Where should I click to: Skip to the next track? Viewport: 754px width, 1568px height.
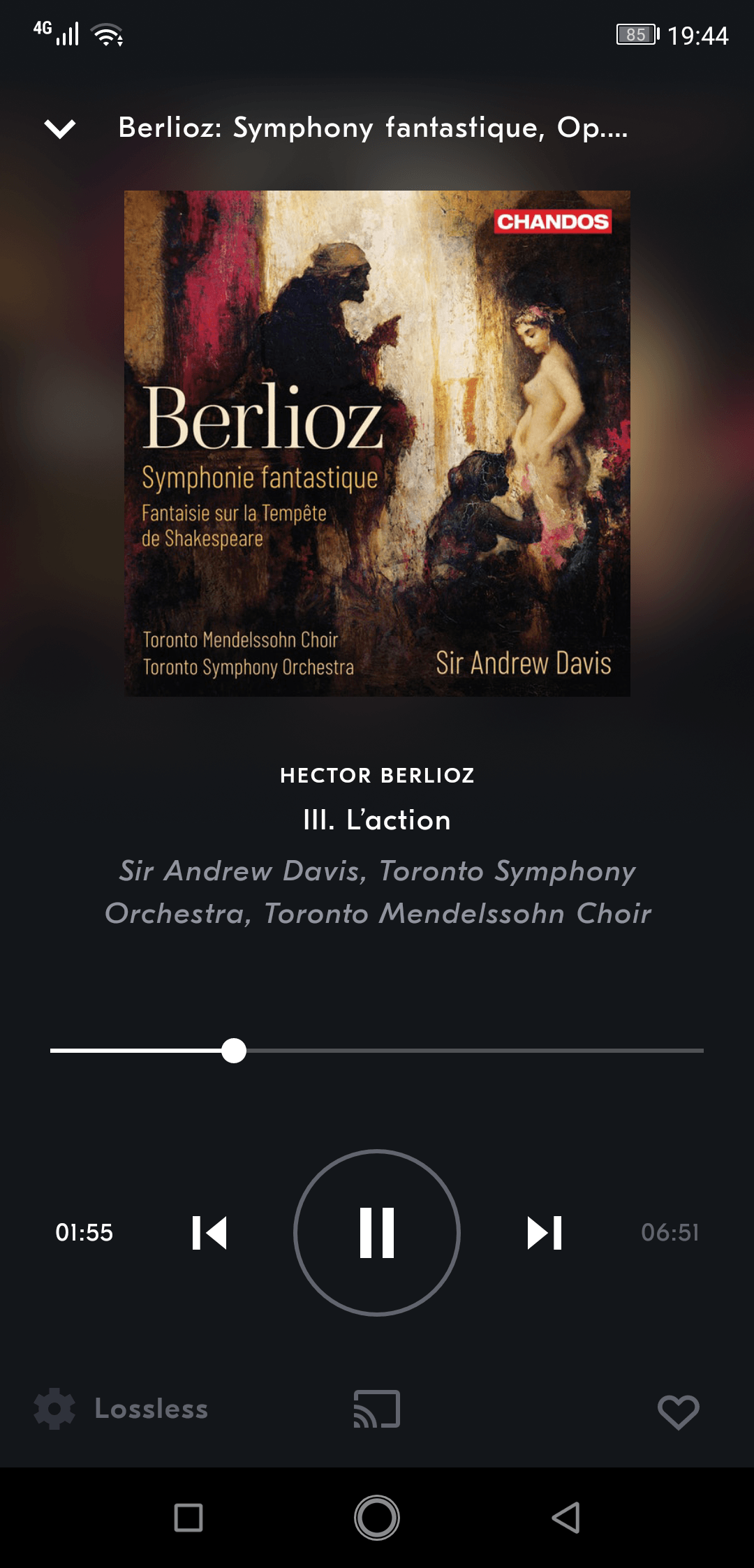[x=545, y=1232]
